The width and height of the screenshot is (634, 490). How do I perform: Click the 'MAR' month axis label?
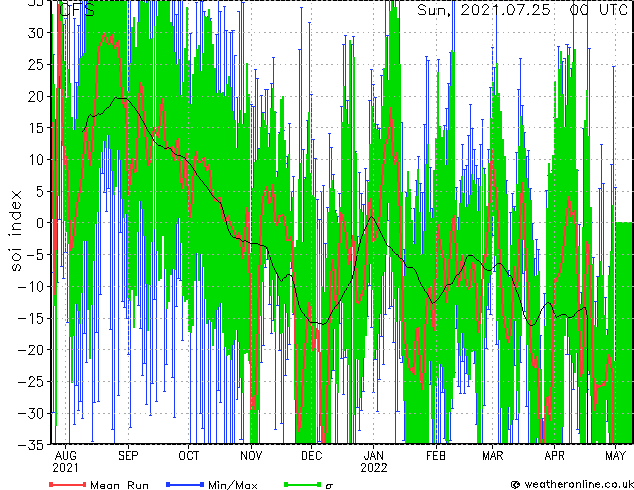click(x=492, y=456)
